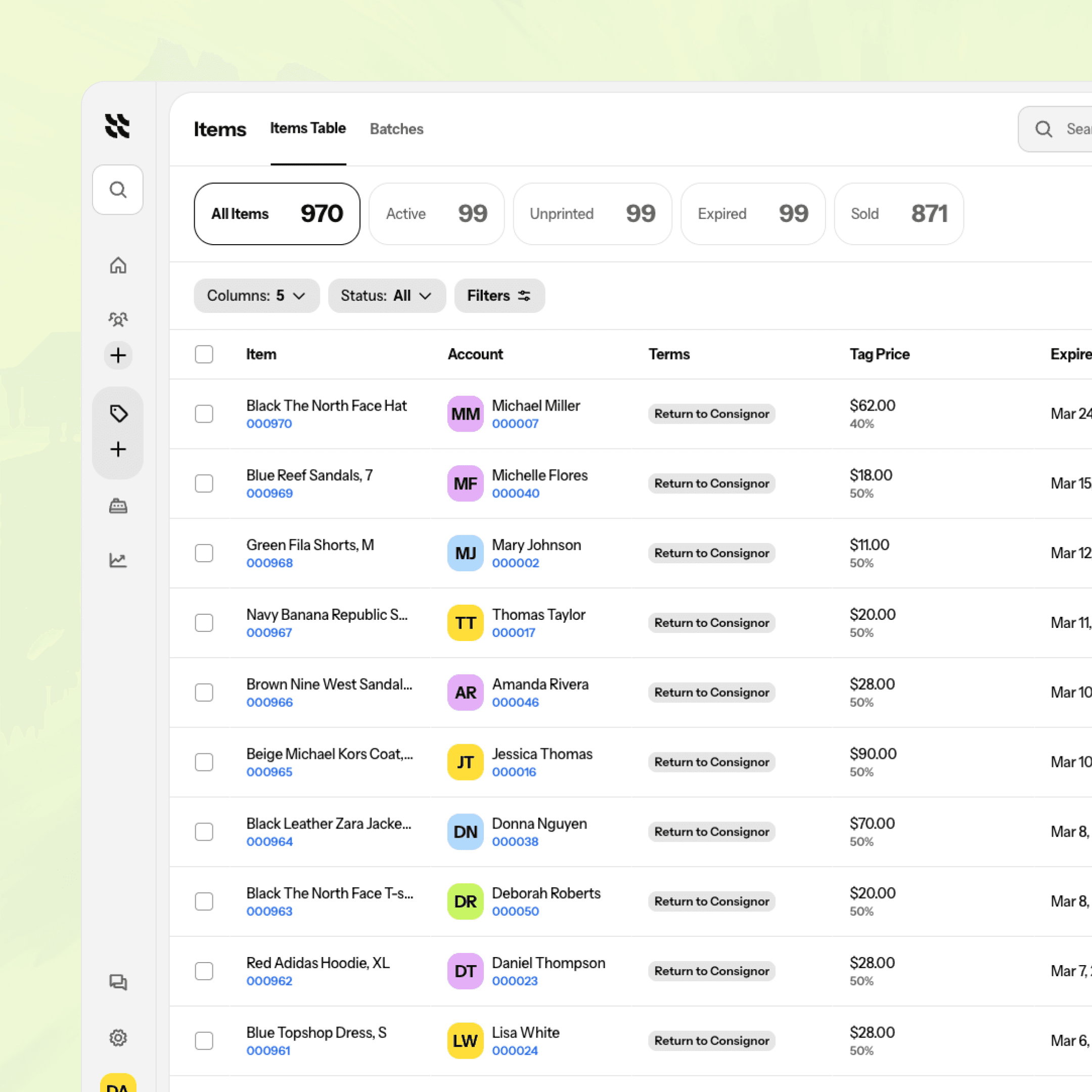Open the search magnifier icon in sidebar
The height and width of the screenshot is (1092, 1092).
pos(118,191)
